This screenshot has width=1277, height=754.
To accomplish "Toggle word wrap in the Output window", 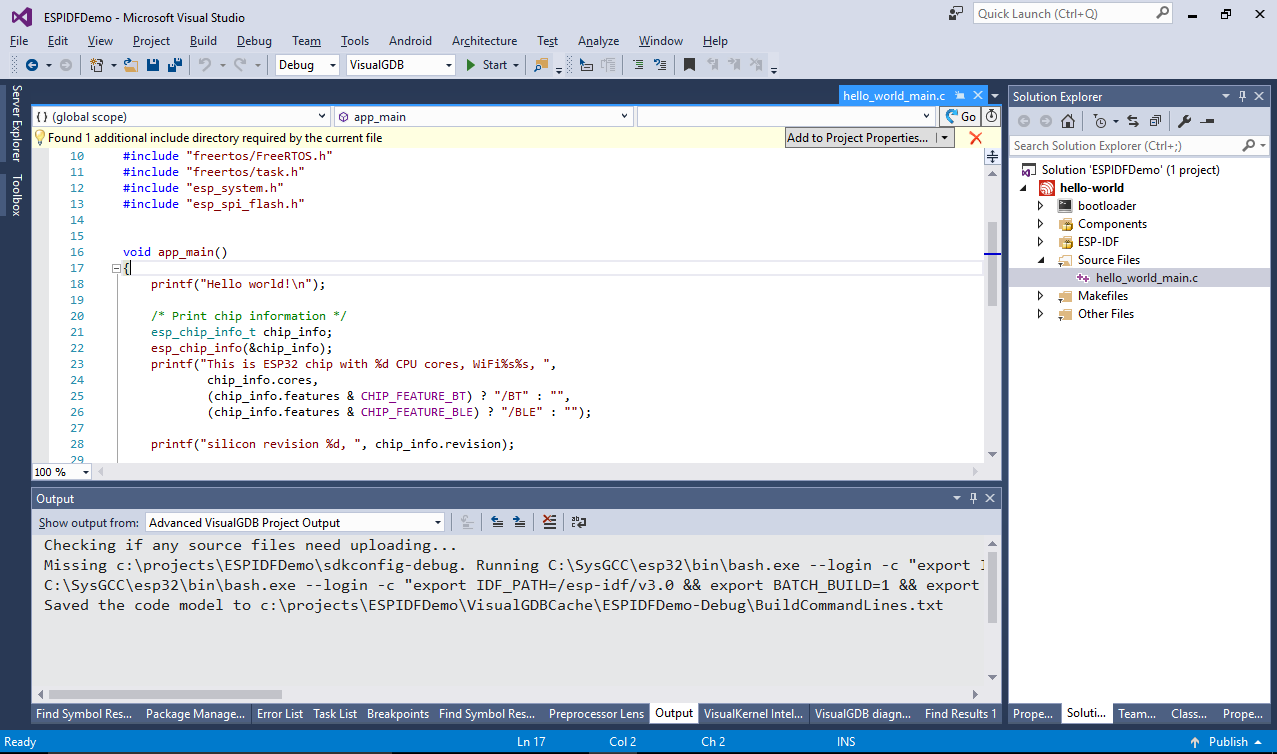I will [579, 521].
